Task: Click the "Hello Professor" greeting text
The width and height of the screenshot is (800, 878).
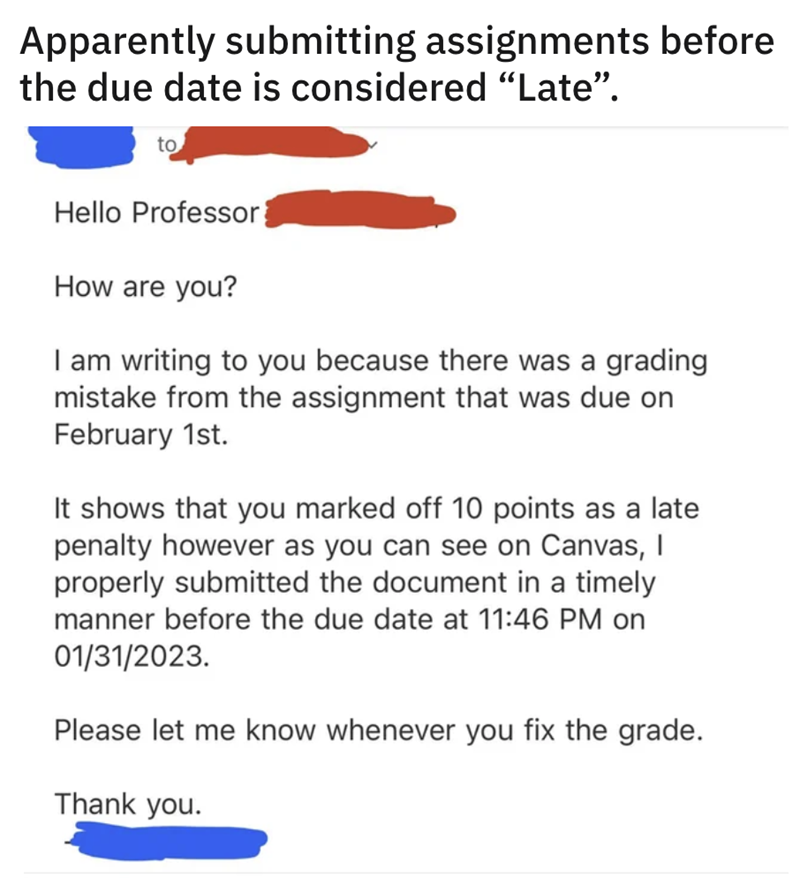Action: pos(157,213)
